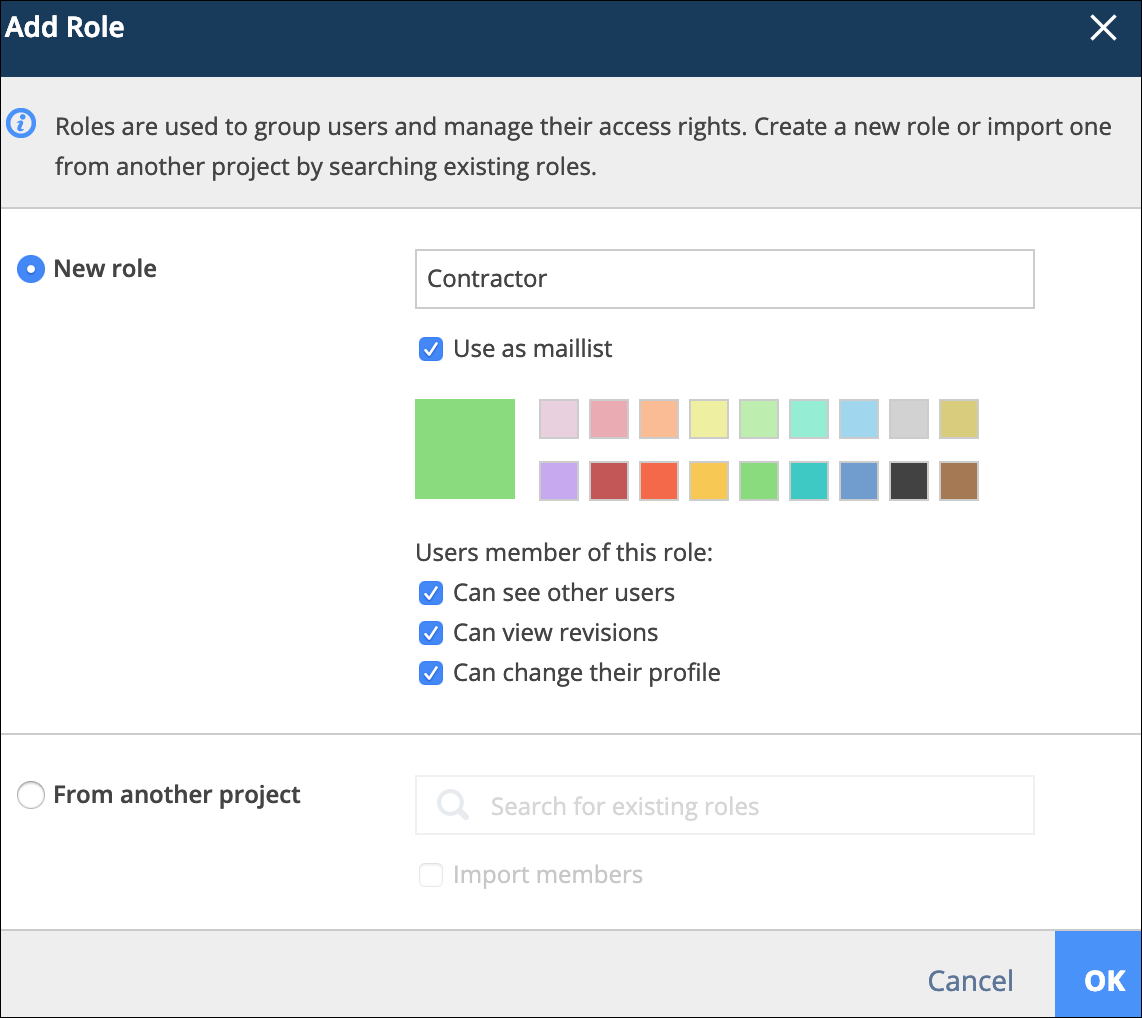Pick the light sky blue swatch
This screenshot has height=1018, width=1142.
pos(859,419)
